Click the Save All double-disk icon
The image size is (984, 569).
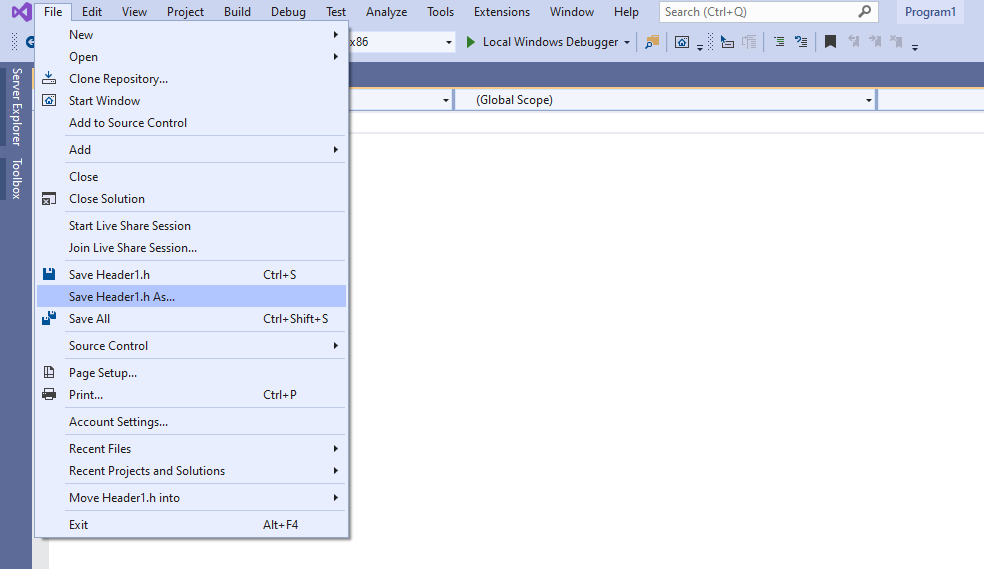pos(49,318)
